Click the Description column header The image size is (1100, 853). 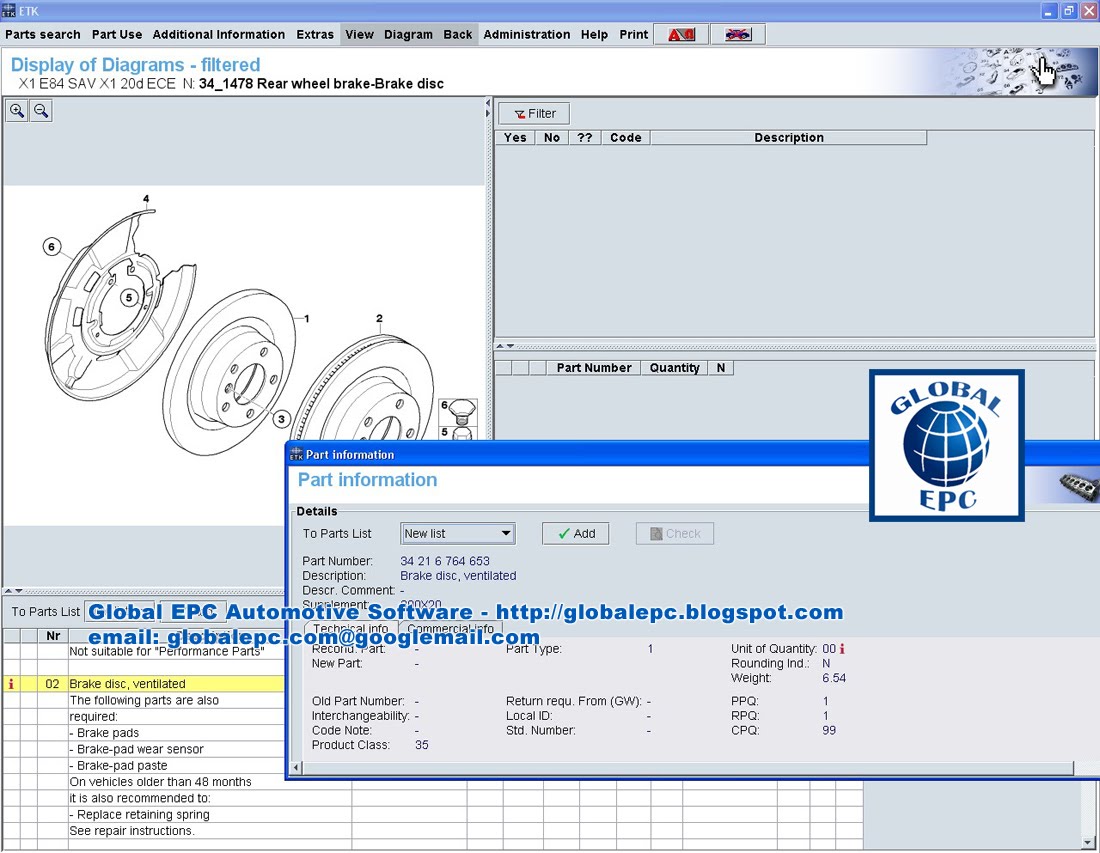[789, 137]
